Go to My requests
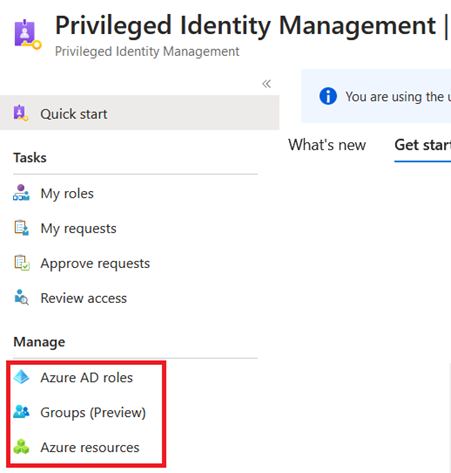Image resolution: width=451 pixels, height=473 pixels. pos(78,228)
